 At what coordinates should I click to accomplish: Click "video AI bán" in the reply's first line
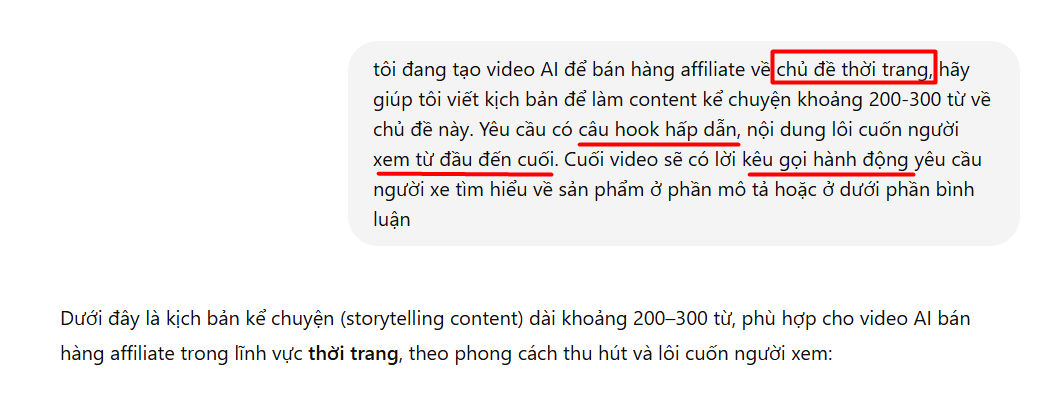coord(924,320)
